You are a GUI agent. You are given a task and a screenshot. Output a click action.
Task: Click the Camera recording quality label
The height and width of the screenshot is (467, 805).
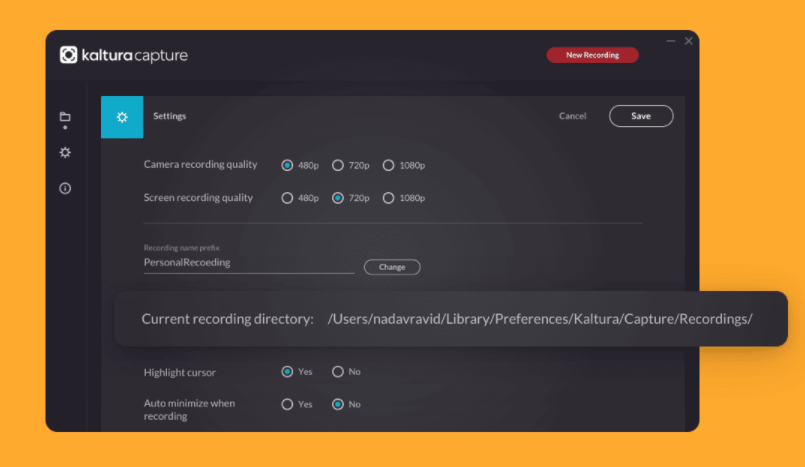coord(200,164)
